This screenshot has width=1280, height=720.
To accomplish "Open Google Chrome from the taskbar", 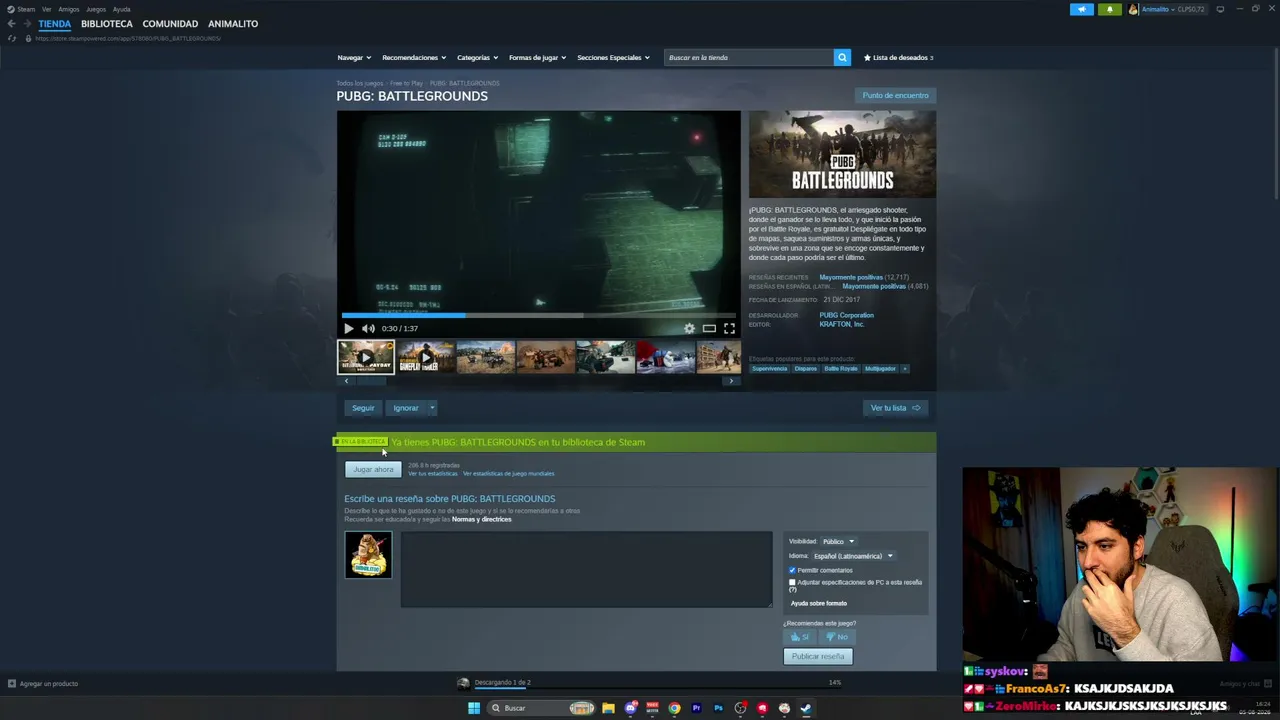I will pos(675,708).
